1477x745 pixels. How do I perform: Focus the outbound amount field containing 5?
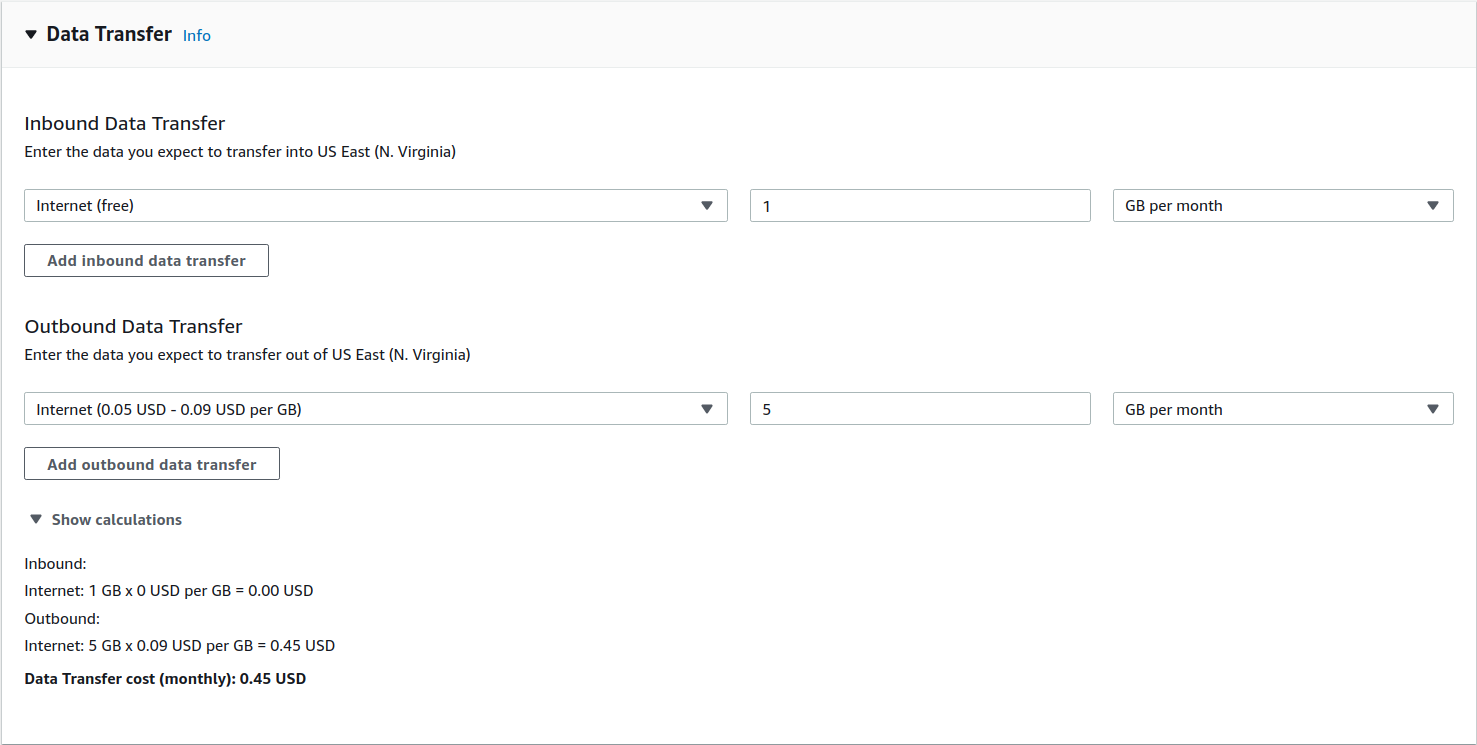point(920,409)
